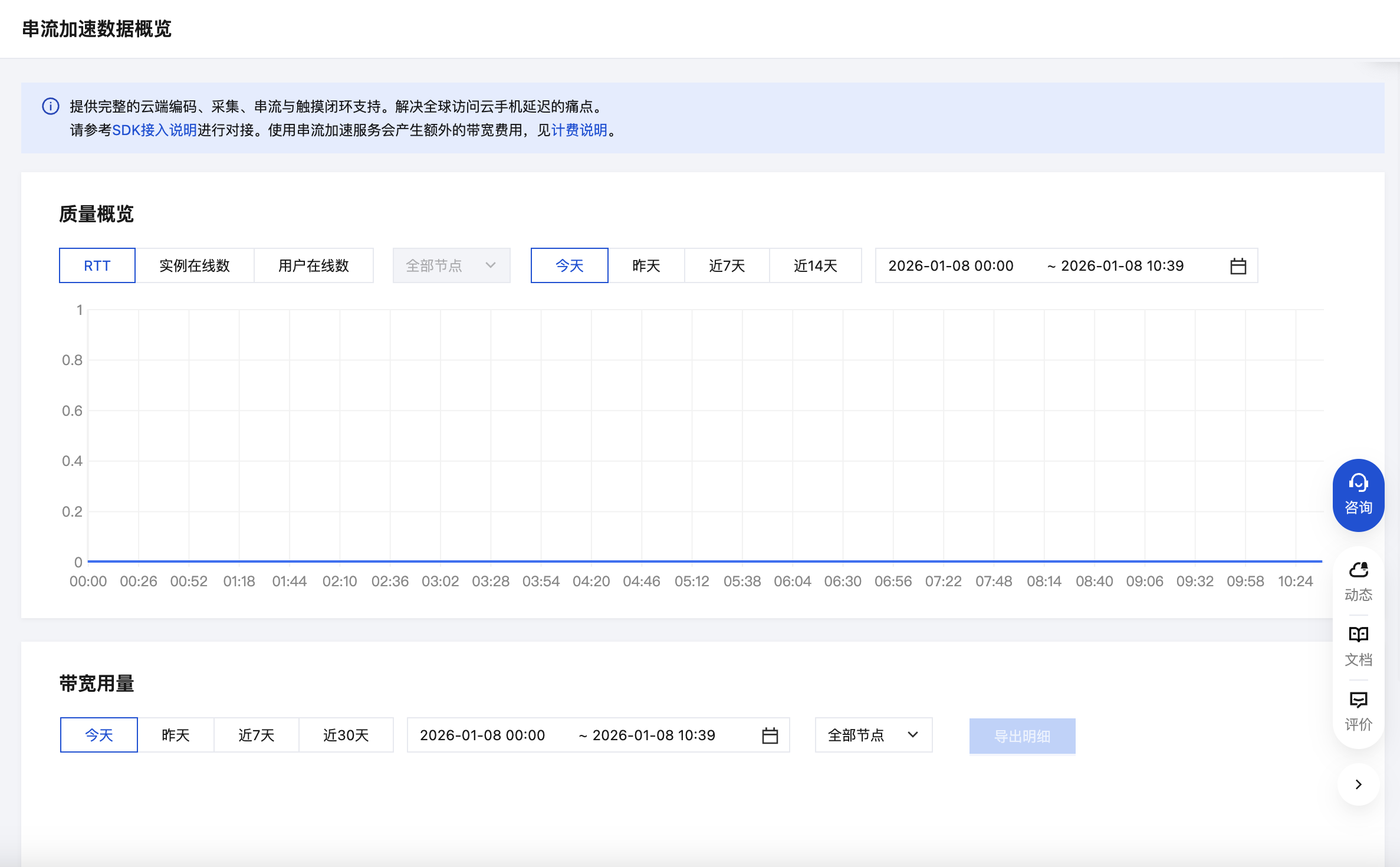Click the info circle icon in banner
The height and width of the screenshot is (867, 1400).
[51, 106]
